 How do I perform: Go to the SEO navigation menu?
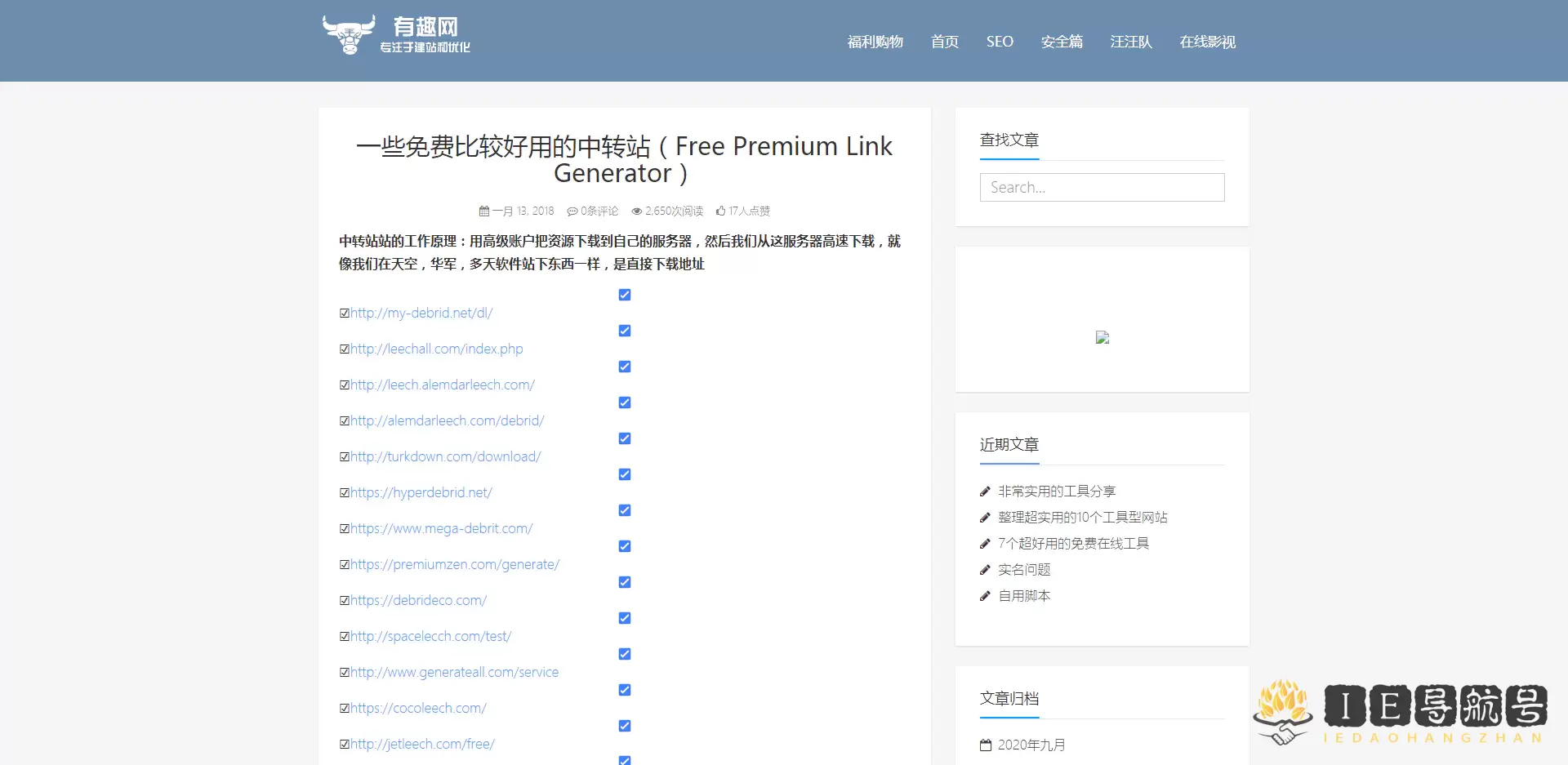click(x=1000, y=42)
